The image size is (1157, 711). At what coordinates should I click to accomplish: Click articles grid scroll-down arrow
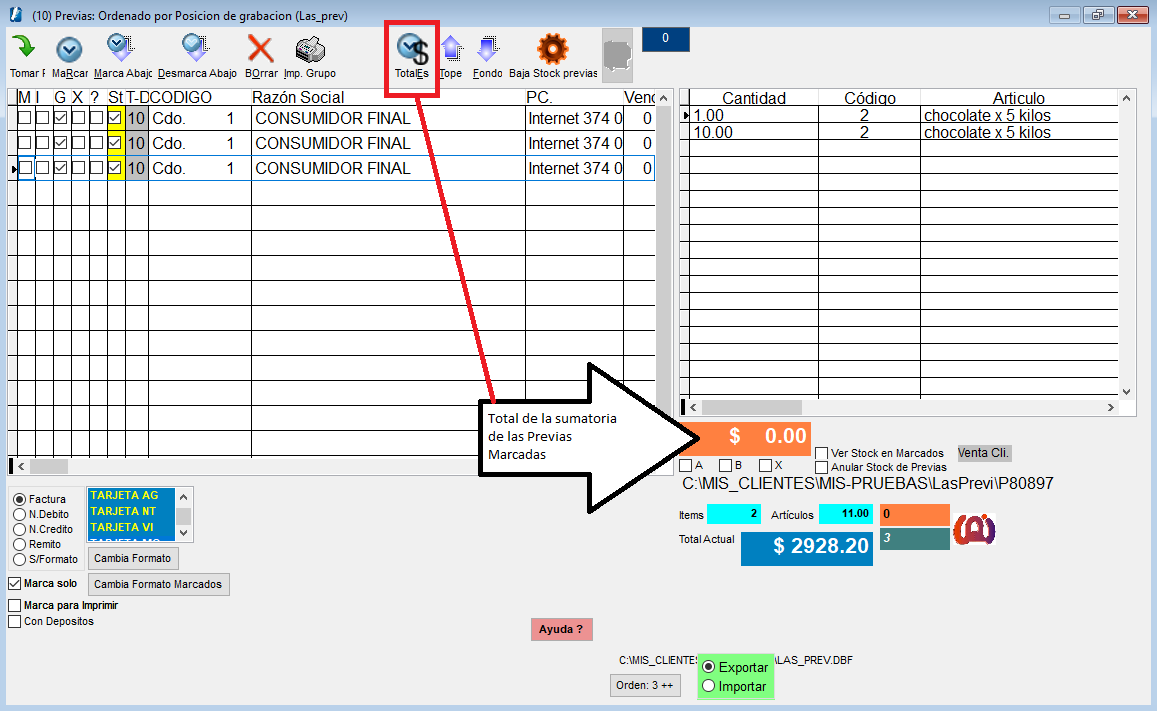[1126, 392]
